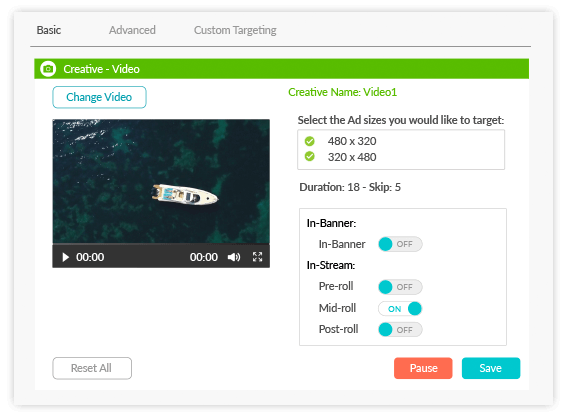The width and height of the screenshot is (566, 419).
Task: Open the Basic tab
Action: point(49,30)
